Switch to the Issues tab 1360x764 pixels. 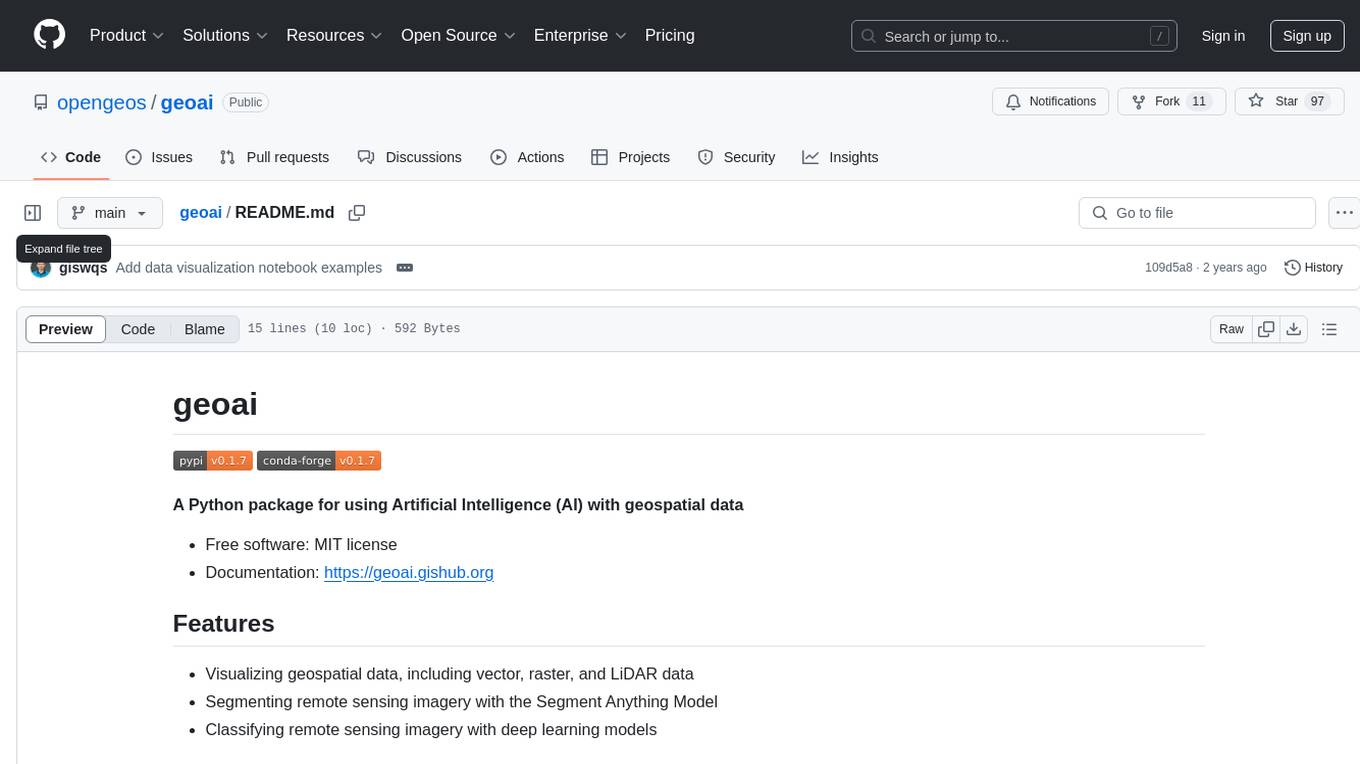coord(159,157)
